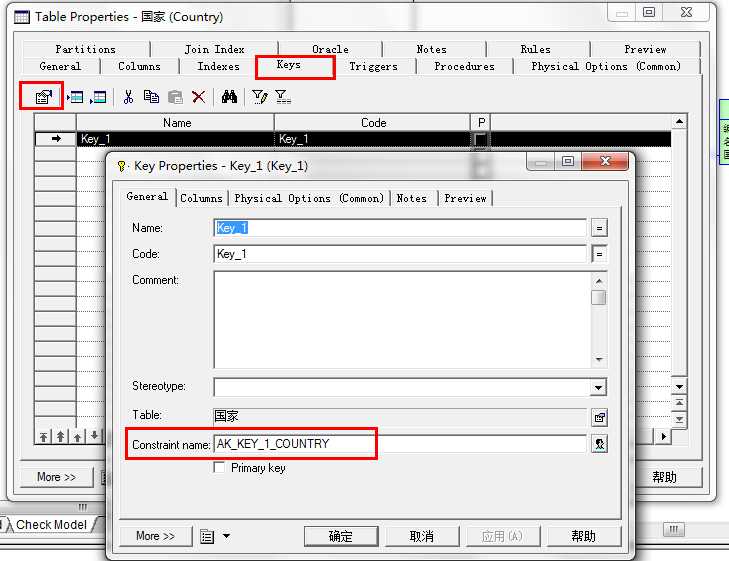Open Table Properties Columns tab

pyautogui.click(x=139, y=66)
